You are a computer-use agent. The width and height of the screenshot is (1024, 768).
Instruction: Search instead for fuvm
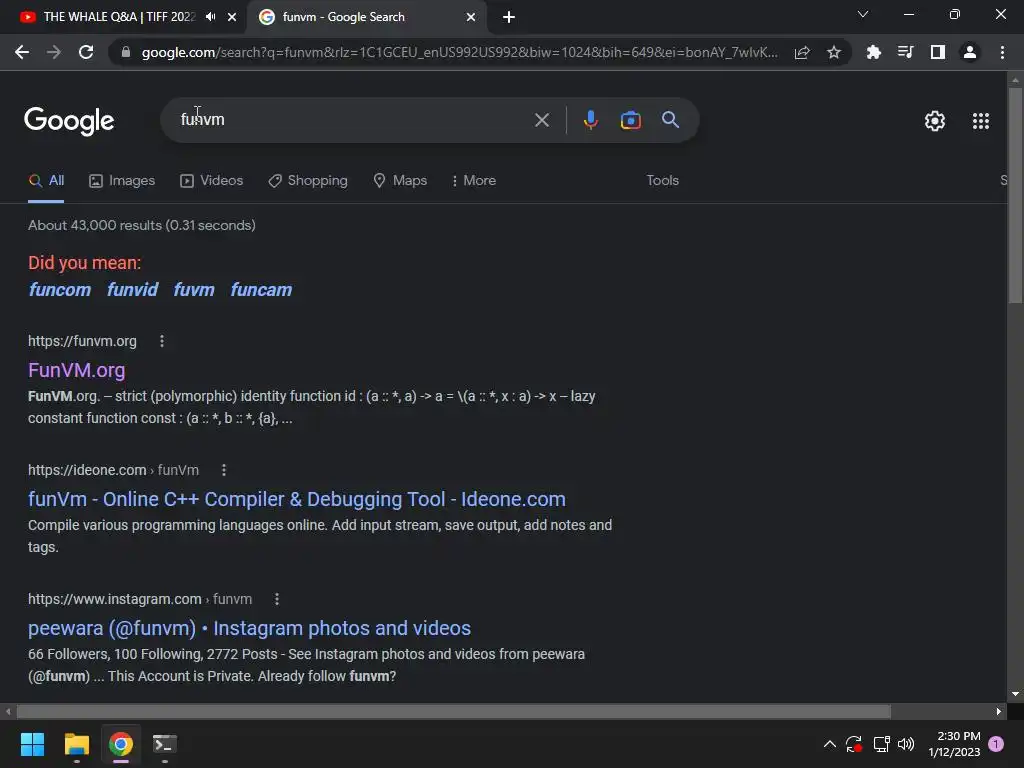[194, 289]
